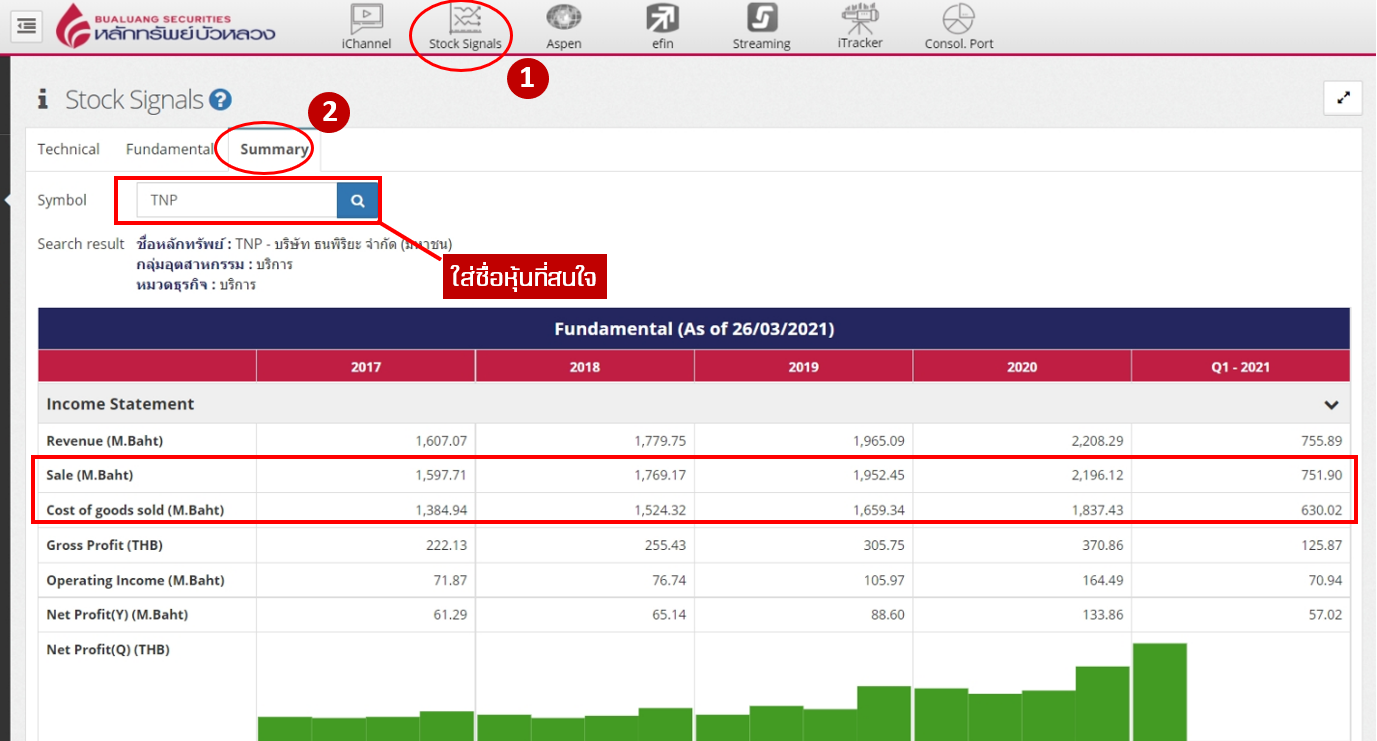This screenshot has height=741, width=1377.
Task: Click the 2020 column header
Action: click(x=1022, y=367)
